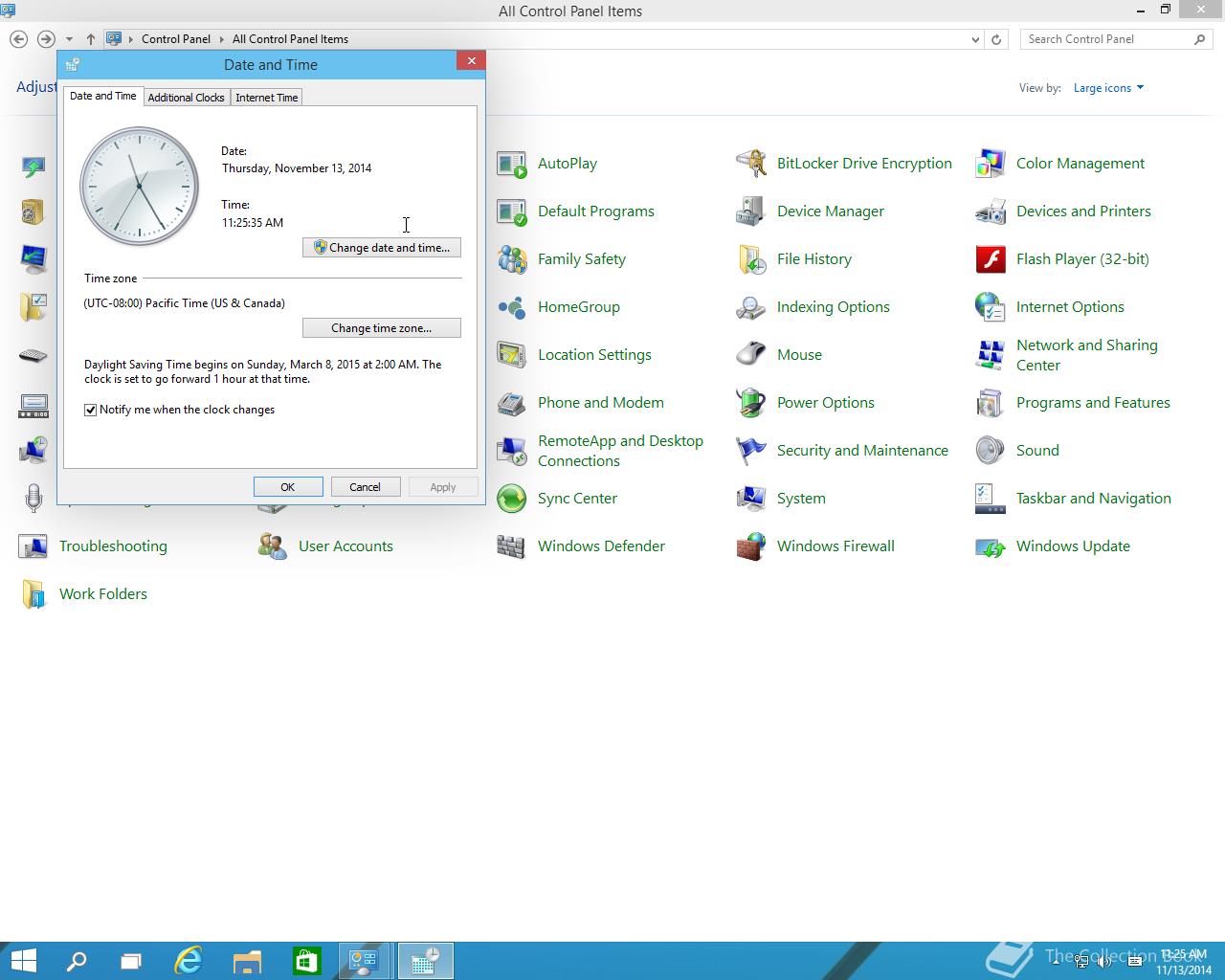Open the Troubleshooting icon
This screenshot has width=1225, height=980.
33,546
